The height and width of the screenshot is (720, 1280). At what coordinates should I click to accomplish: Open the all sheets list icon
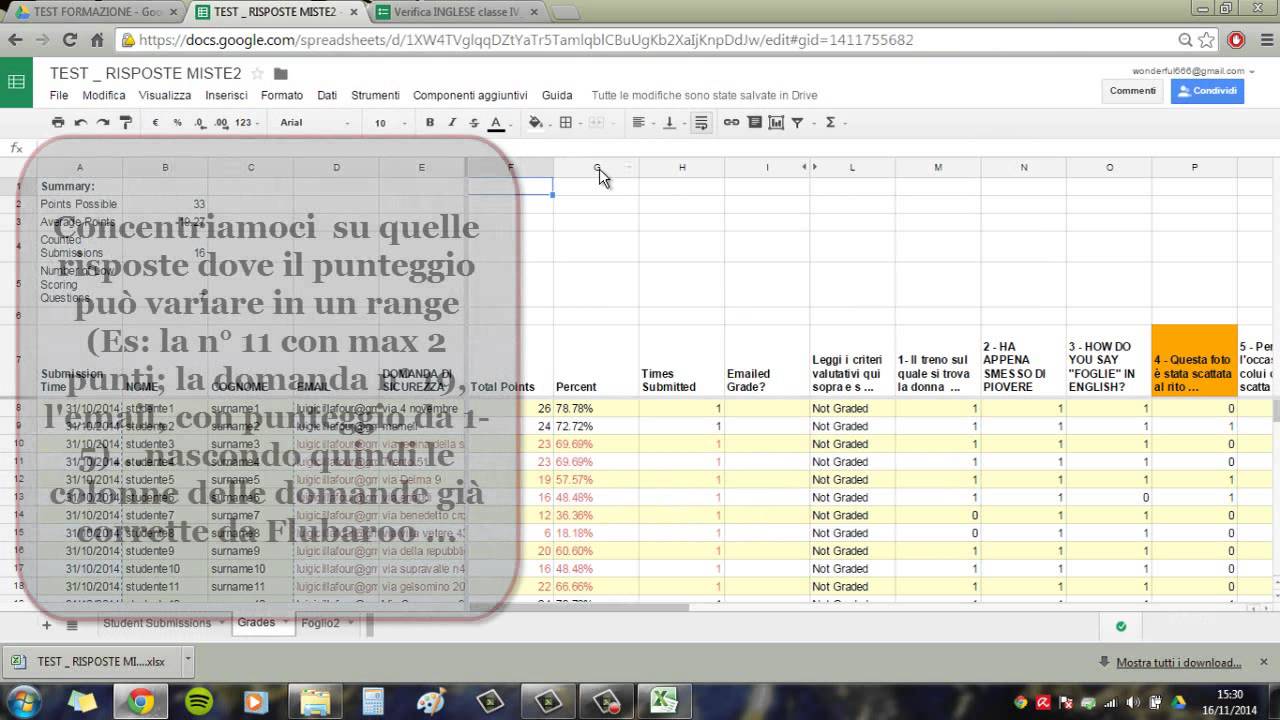pyautogui.click(x=72, y=625)
